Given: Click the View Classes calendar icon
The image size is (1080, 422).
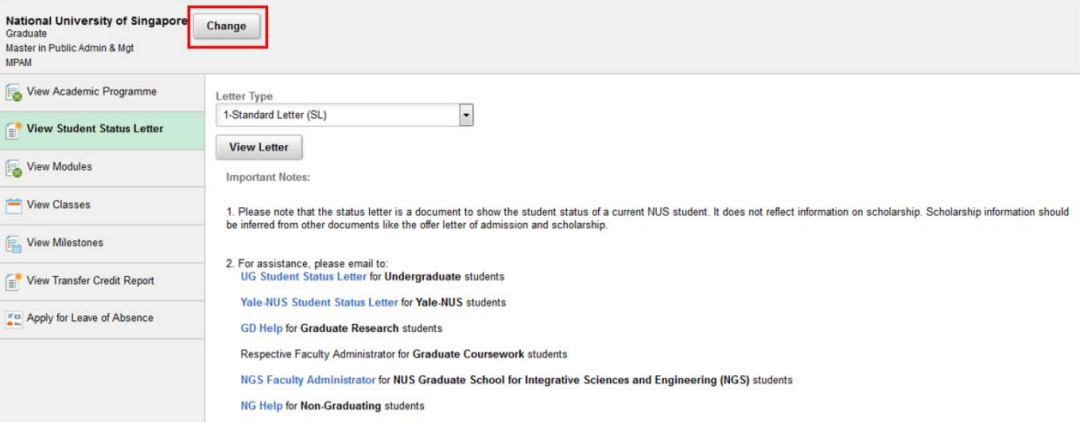Looking at the screenshot, I should 13,205.
